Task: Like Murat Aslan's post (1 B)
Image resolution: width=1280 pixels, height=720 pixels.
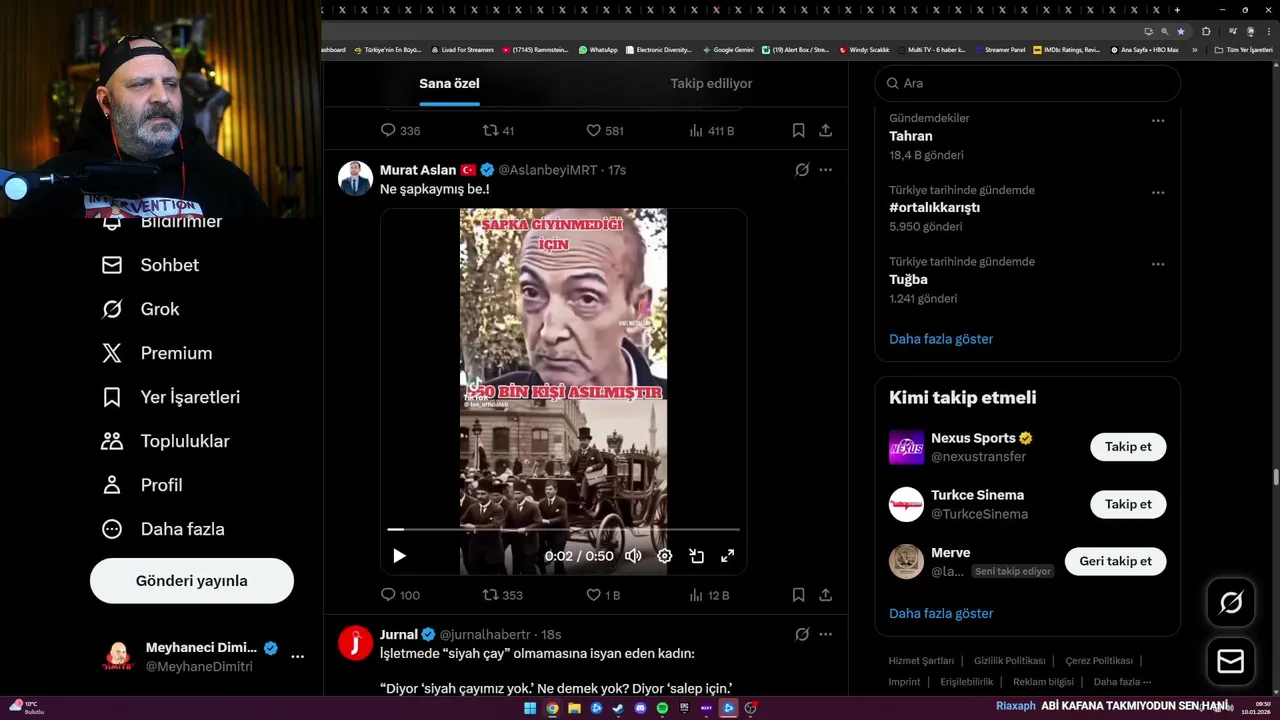Action: 603,595
